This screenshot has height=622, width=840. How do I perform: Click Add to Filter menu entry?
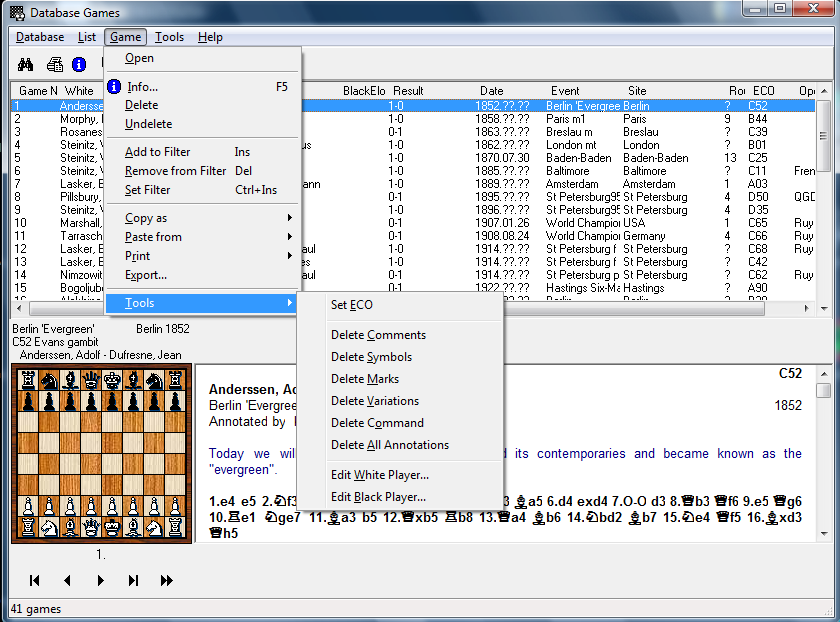point(157,152)
